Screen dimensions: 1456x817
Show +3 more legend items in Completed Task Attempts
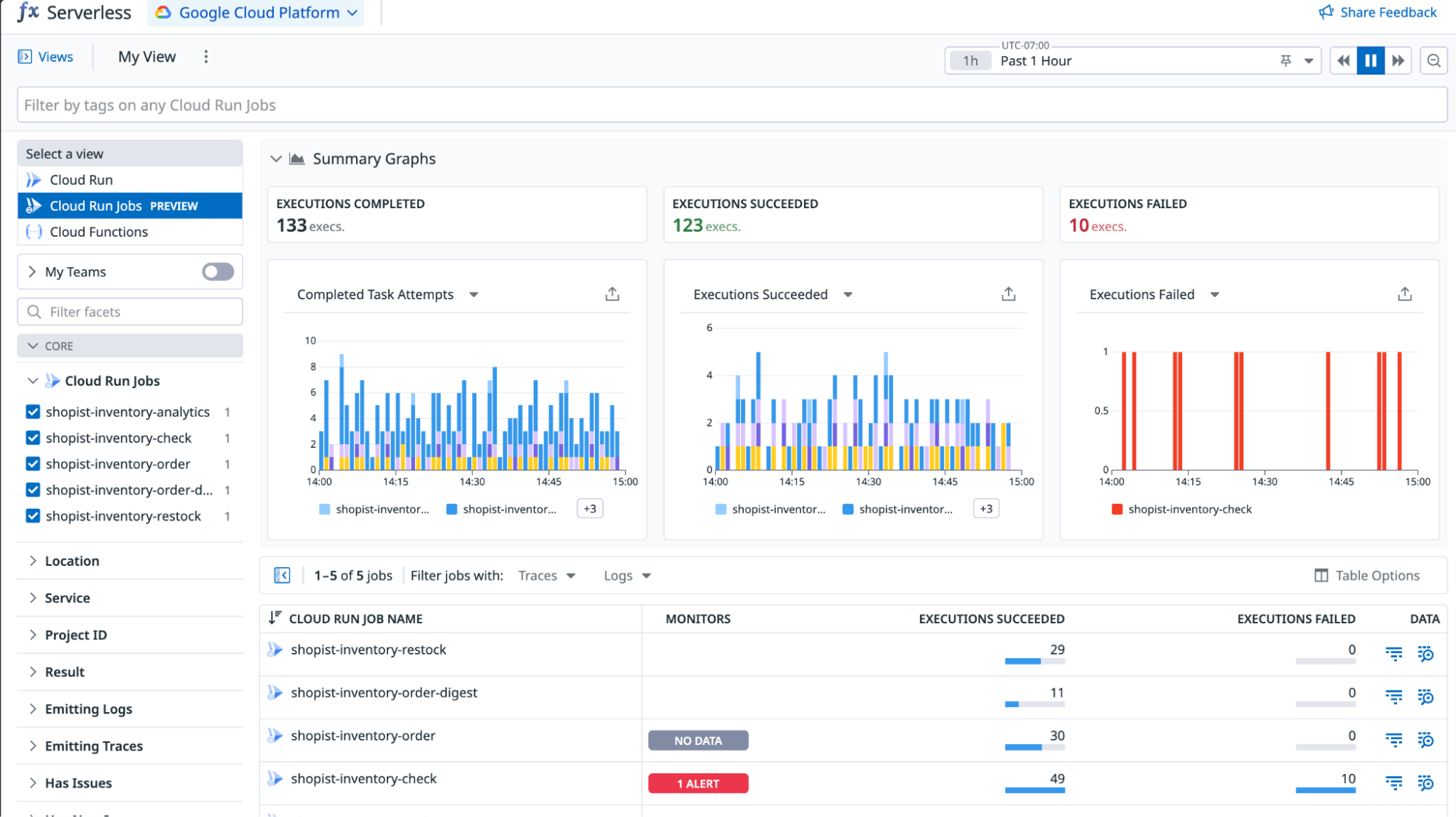590,509
